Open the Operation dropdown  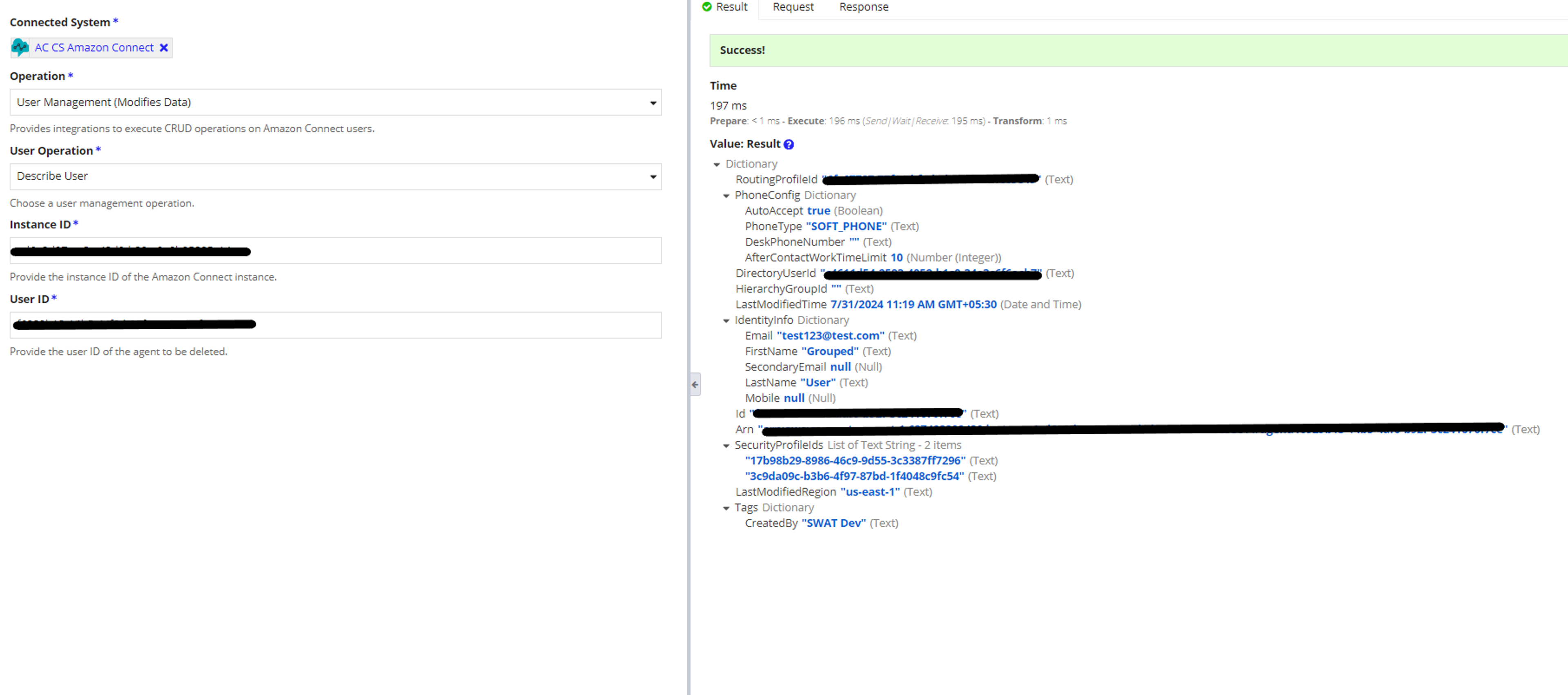tap(335, 102)
